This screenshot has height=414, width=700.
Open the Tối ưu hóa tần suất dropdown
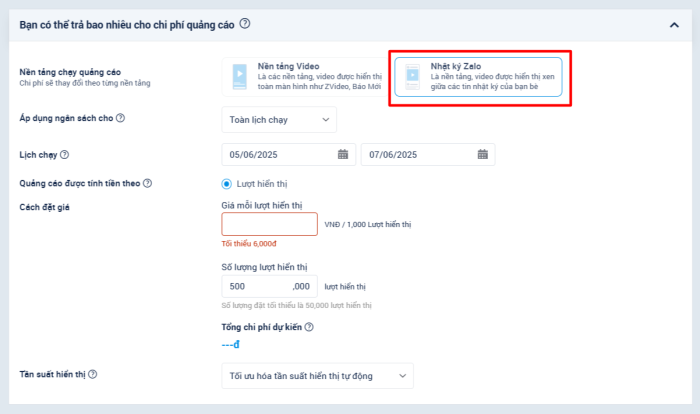317,376
